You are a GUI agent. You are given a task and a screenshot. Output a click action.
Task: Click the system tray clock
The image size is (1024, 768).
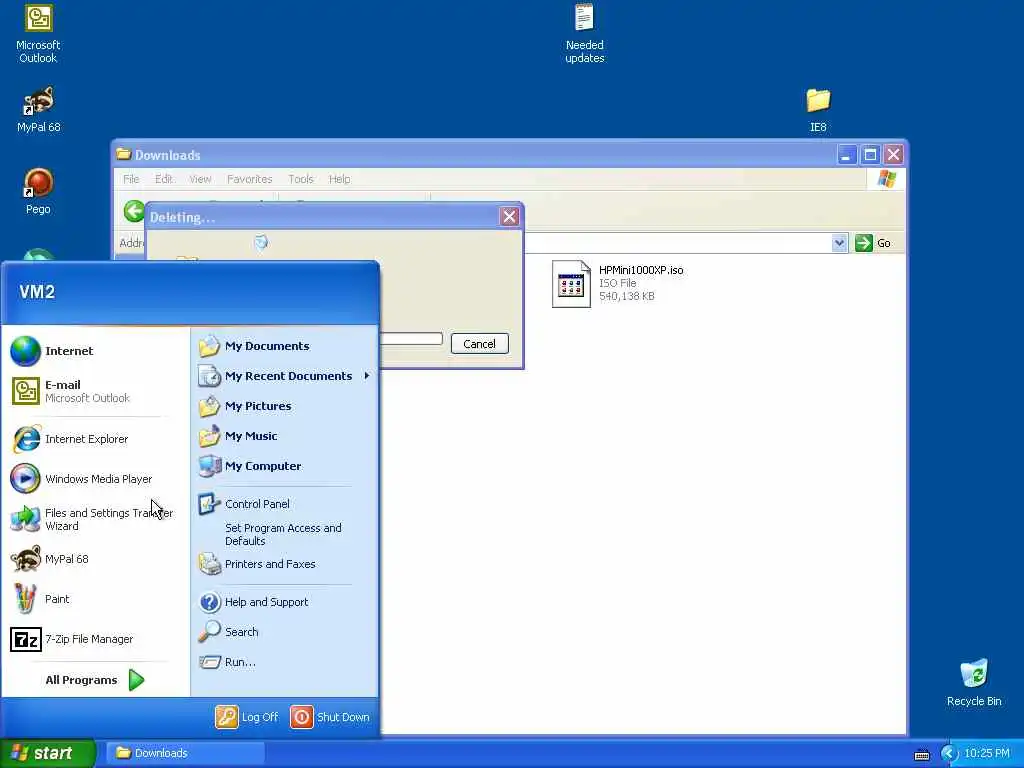point(987,753)
